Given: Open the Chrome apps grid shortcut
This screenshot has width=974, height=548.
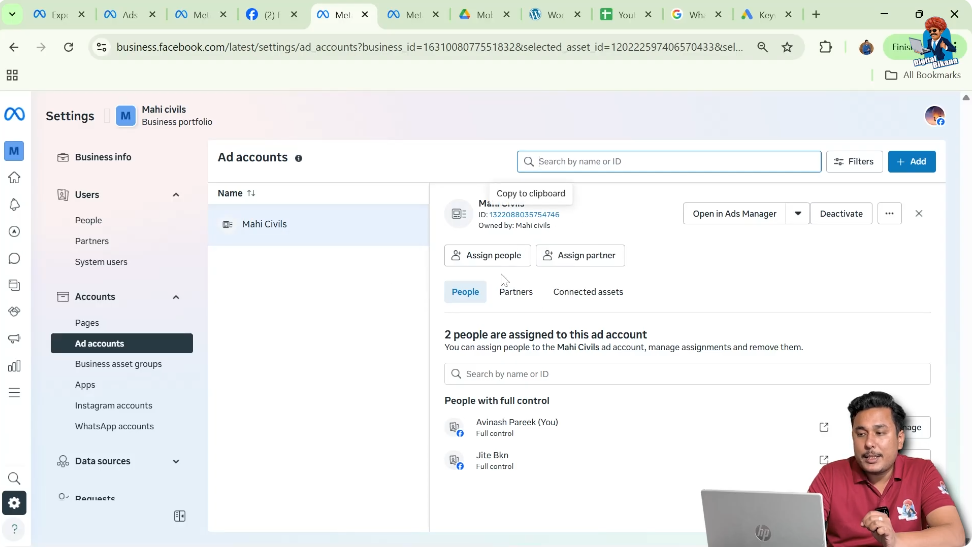Looking at the screenshot, I should pos(12,75).
